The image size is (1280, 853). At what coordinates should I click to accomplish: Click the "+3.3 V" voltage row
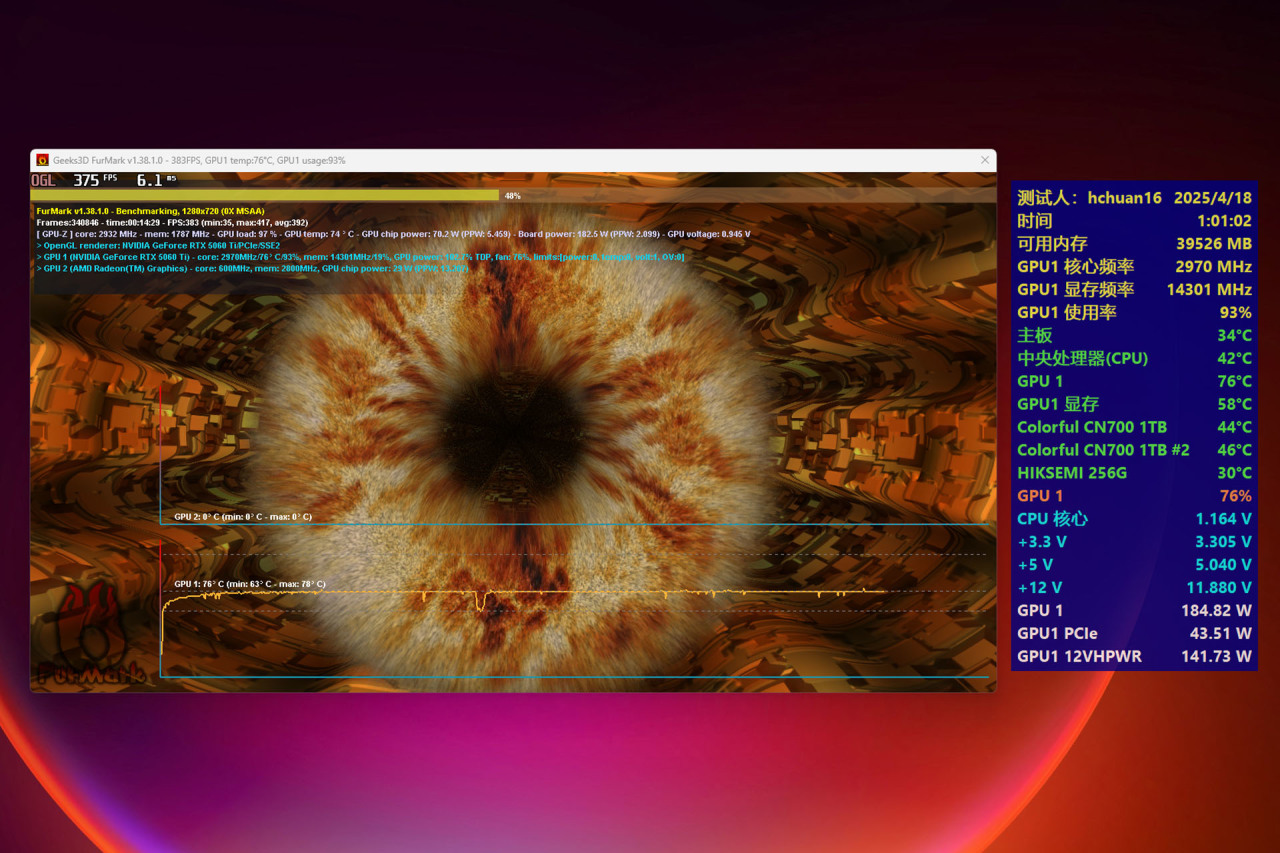tap(1134, 542)
